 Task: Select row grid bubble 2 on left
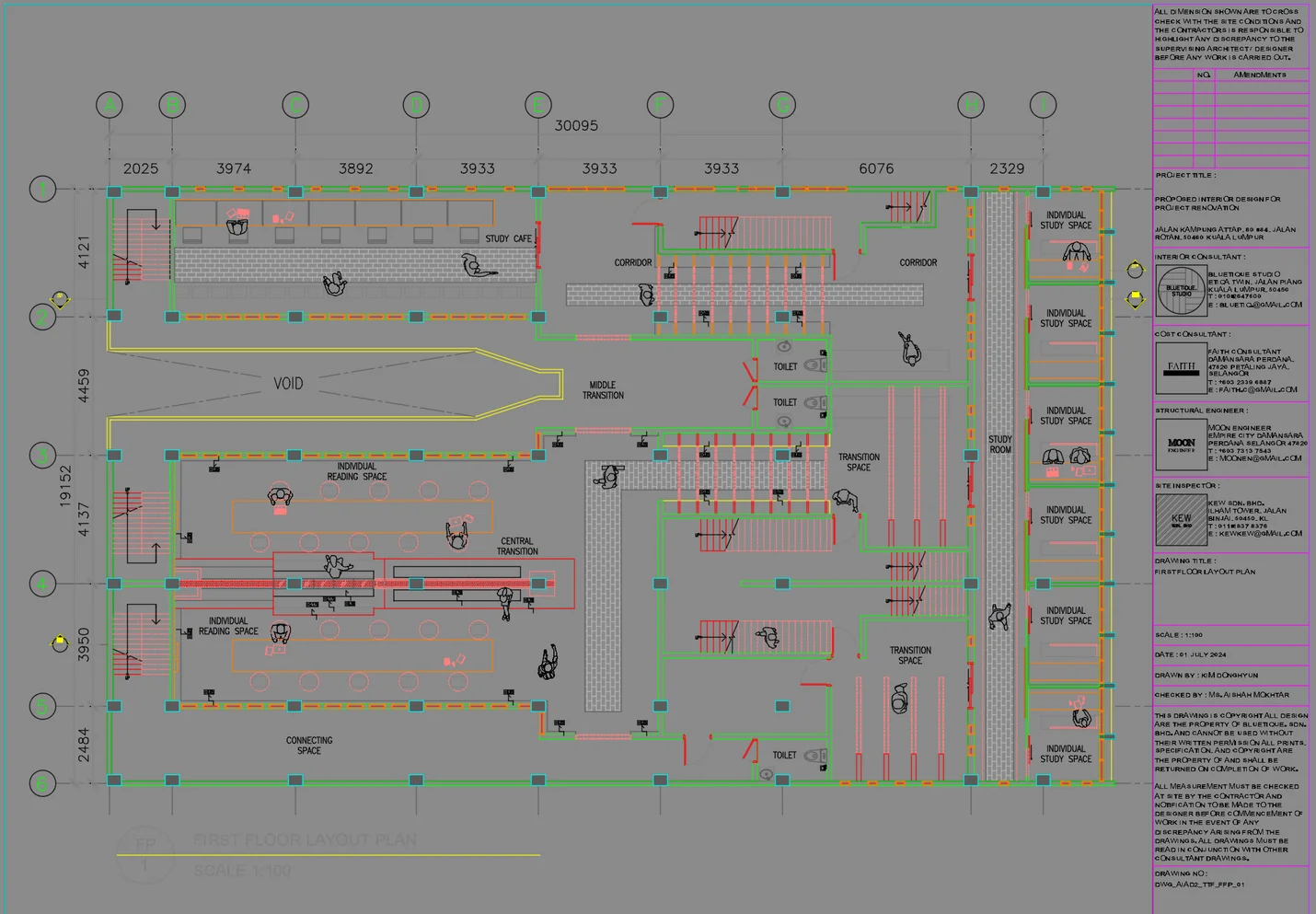42,318
